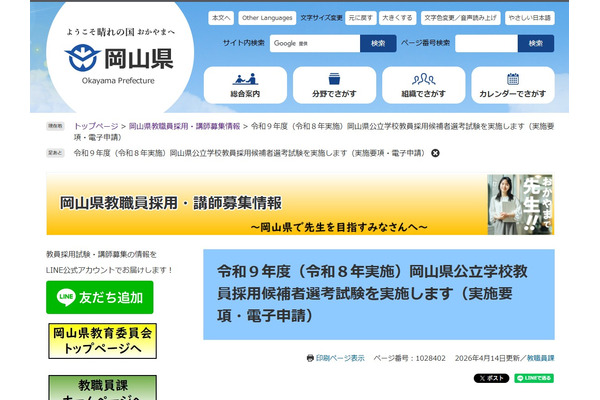The image size is (600, 400).
Task: Click the teacher photo in the banner
Action: (x=520, y=204)
